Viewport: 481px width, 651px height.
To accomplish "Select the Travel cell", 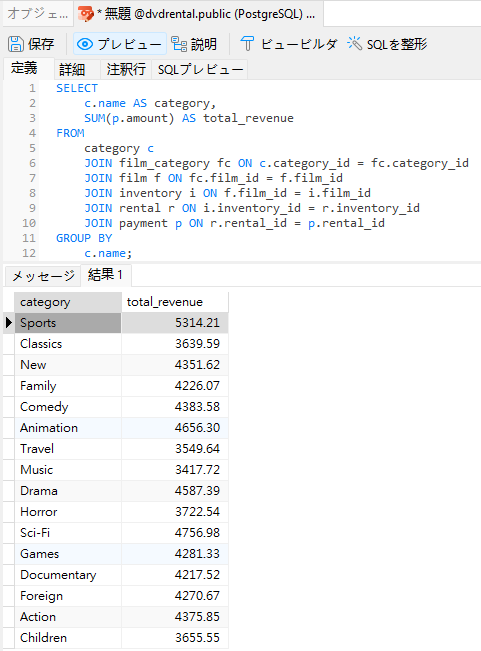I will pyautogui.click(x=68, y=449).
